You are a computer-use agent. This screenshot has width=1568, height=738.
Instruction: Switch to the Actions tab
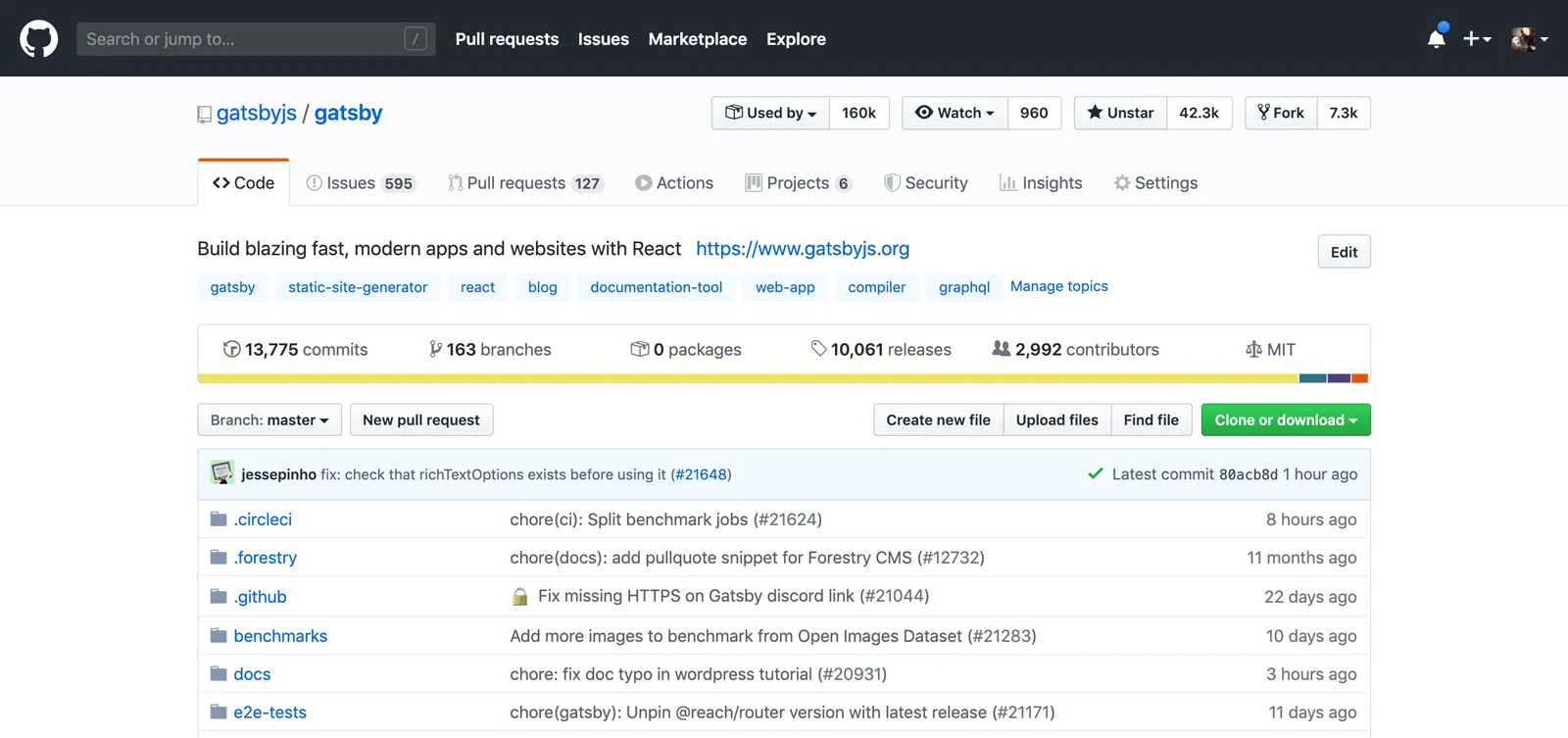(674, 183)
